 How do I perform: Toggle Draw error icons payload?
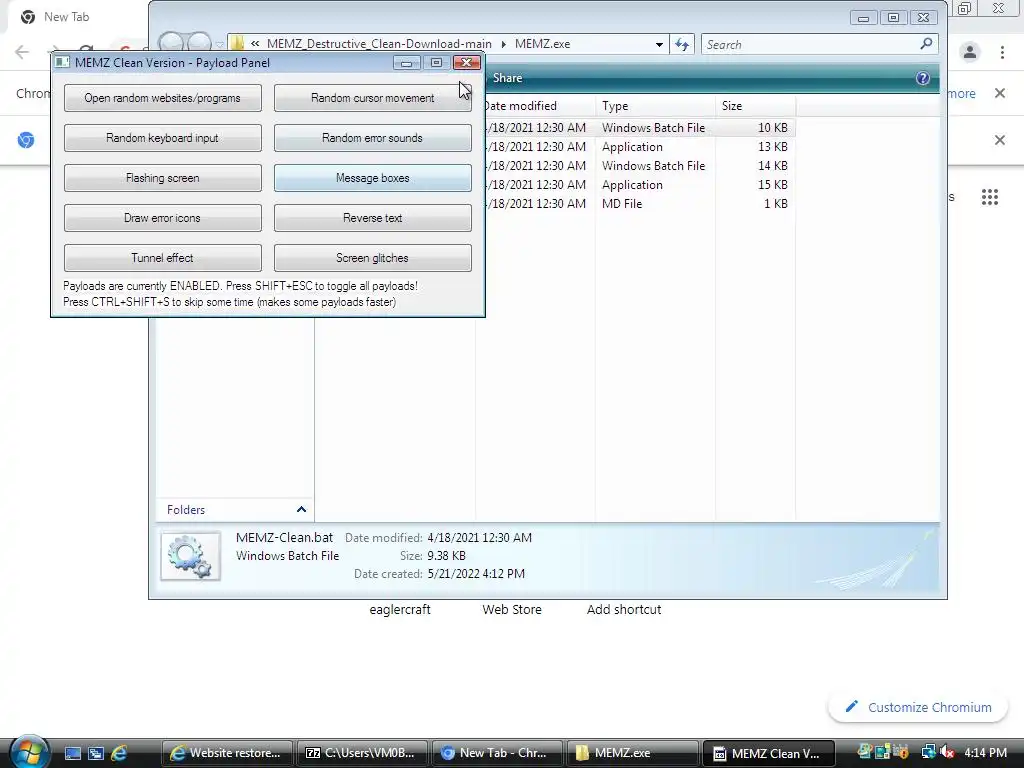[x=163, y=218]
